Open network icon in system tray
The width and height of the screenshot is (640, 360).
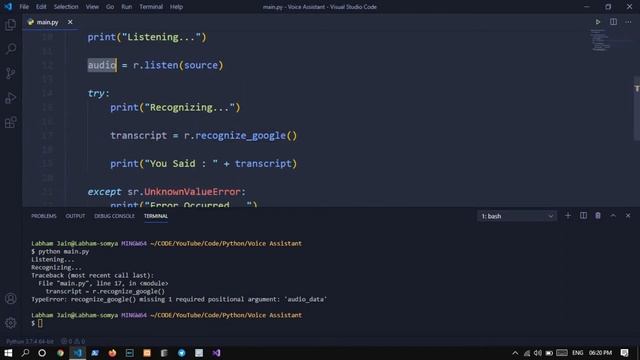point(527,353)
